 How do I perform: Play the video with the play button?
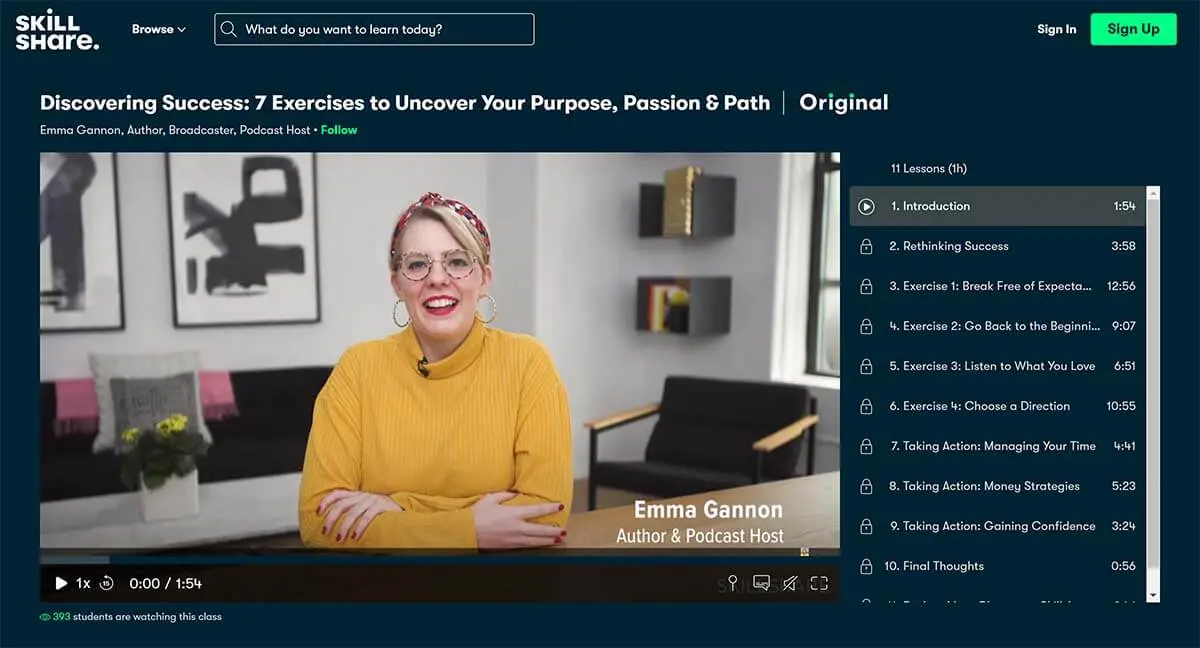(x=61, y=583)
